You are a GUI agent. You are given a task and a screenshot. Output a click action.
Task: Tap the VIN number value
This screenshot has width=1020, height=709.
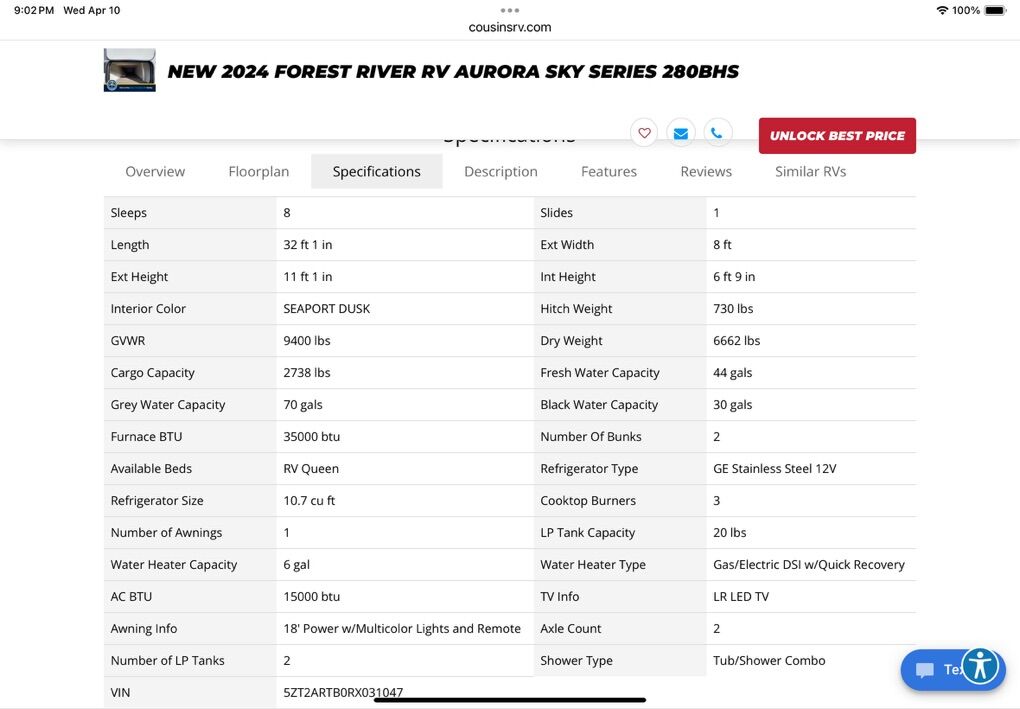pos(343,692)
